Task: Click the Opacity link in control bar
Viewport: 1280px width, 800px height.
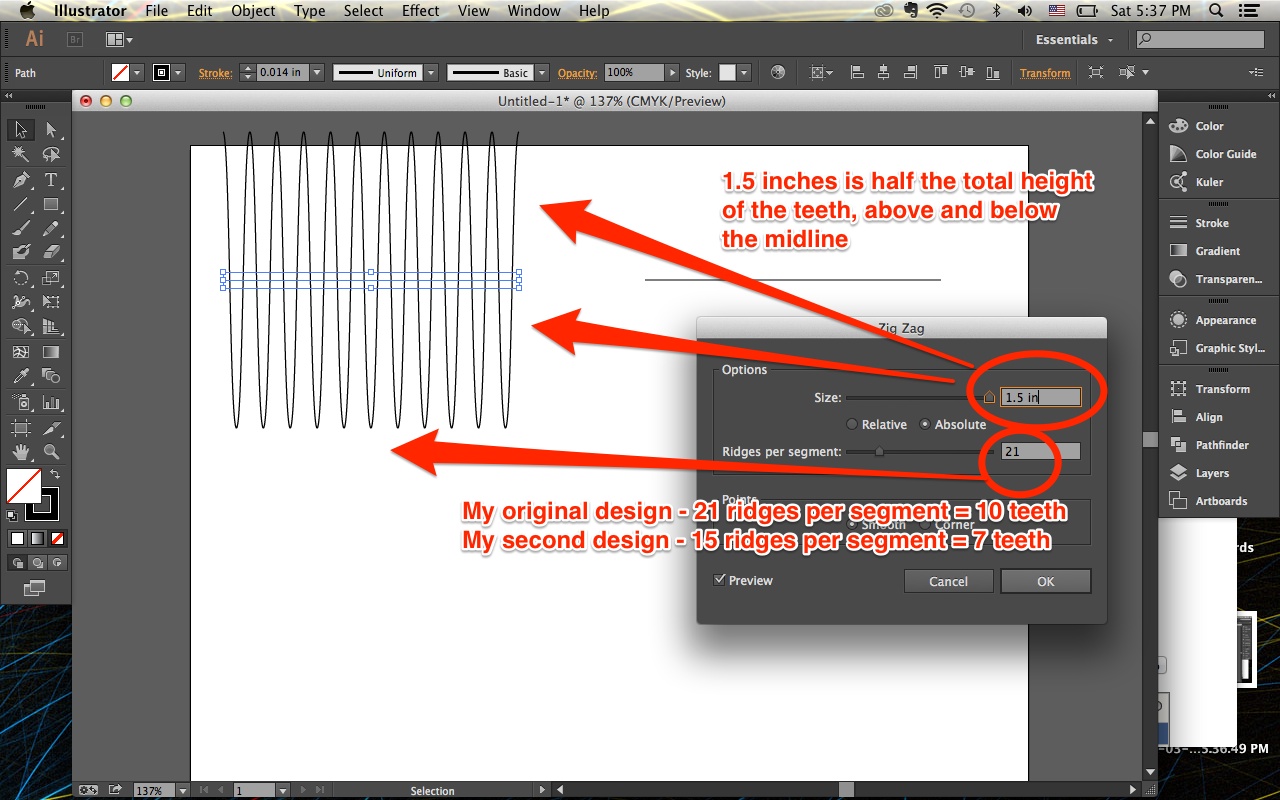Action: tap(578, 73)
